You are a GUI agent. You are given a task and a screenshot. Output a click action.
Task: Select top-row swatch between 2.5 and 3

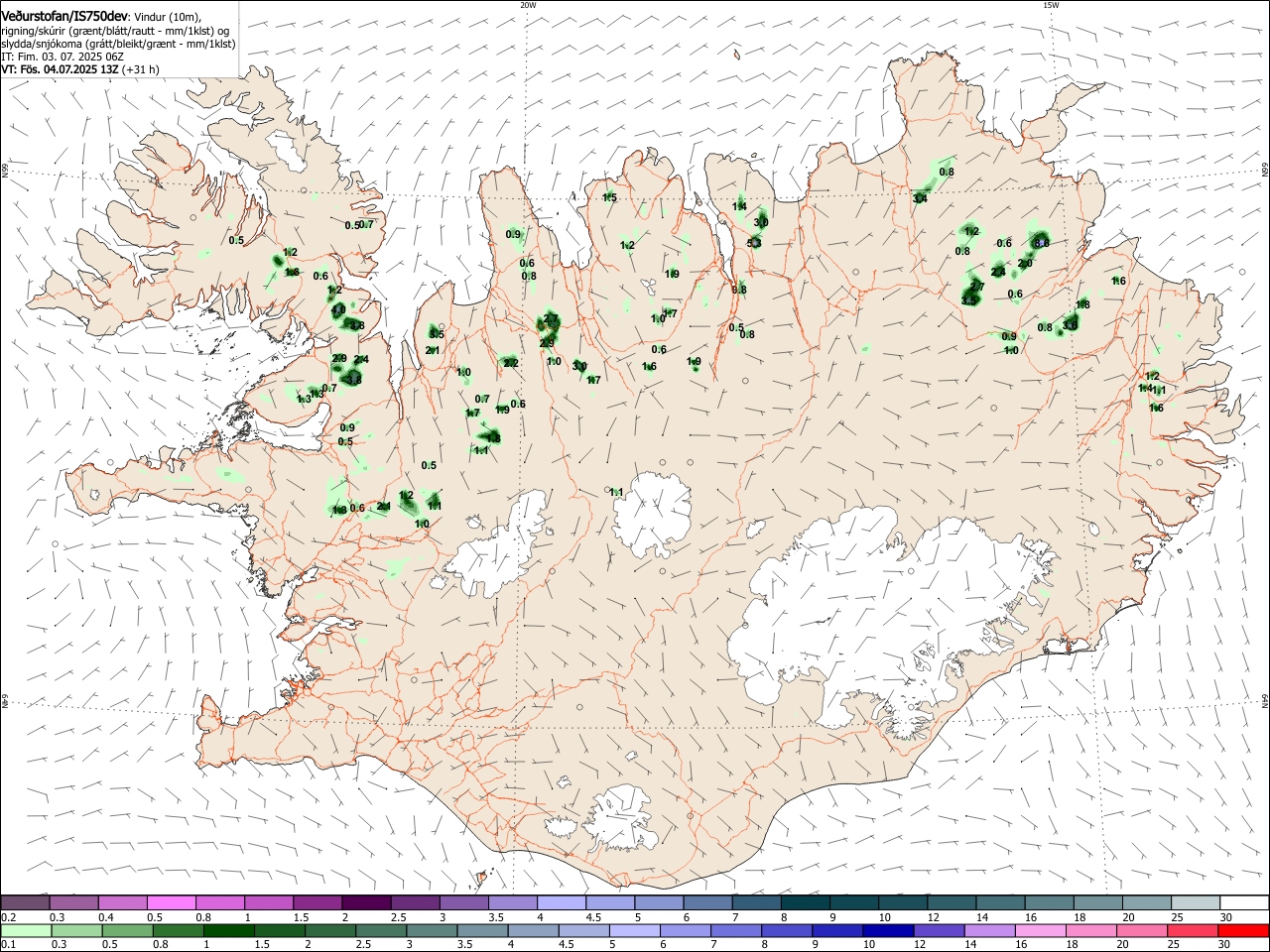click(415, 903)
